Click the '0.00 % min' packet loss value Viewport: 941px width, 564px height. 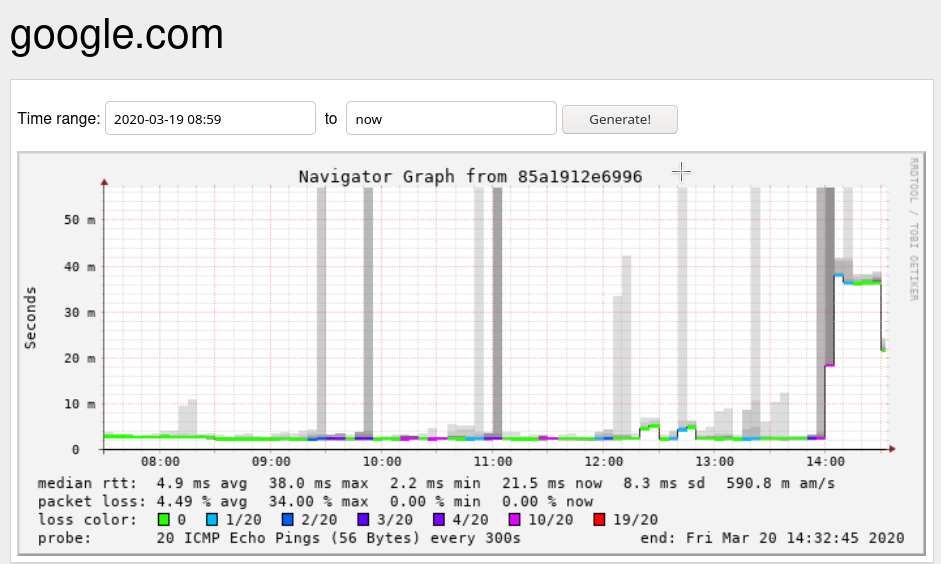pos(435,502)
